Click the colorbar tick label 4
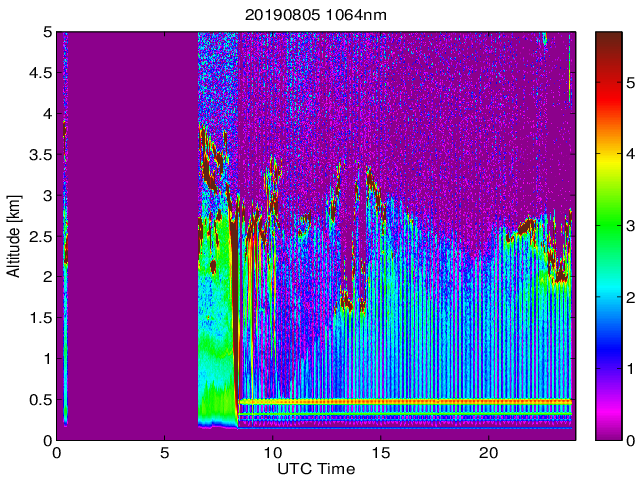The height and width of the screenshot is (480, 640). (x=631, y=154)
